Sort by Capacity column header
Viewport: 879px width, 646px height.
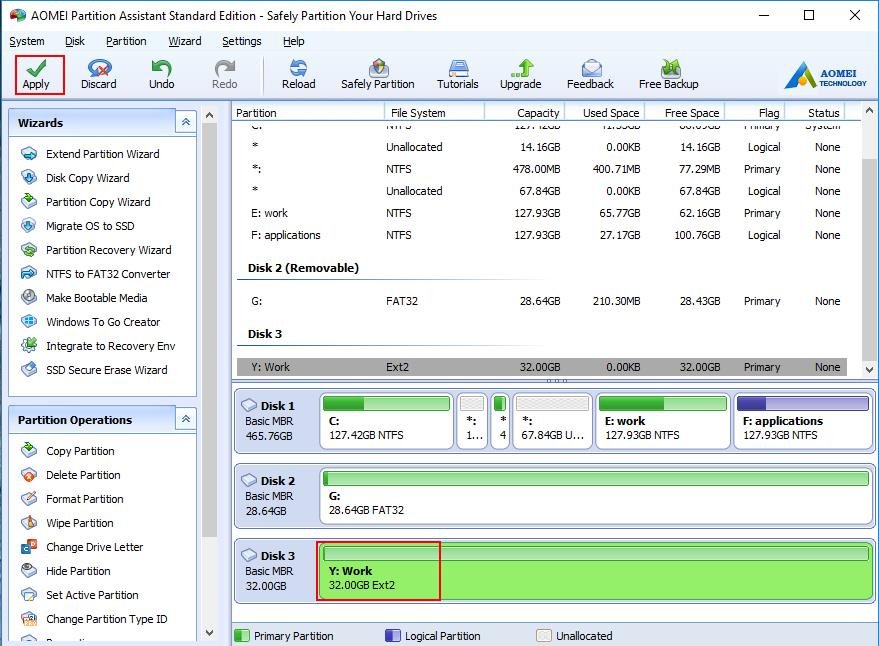(x=525, y=113)
